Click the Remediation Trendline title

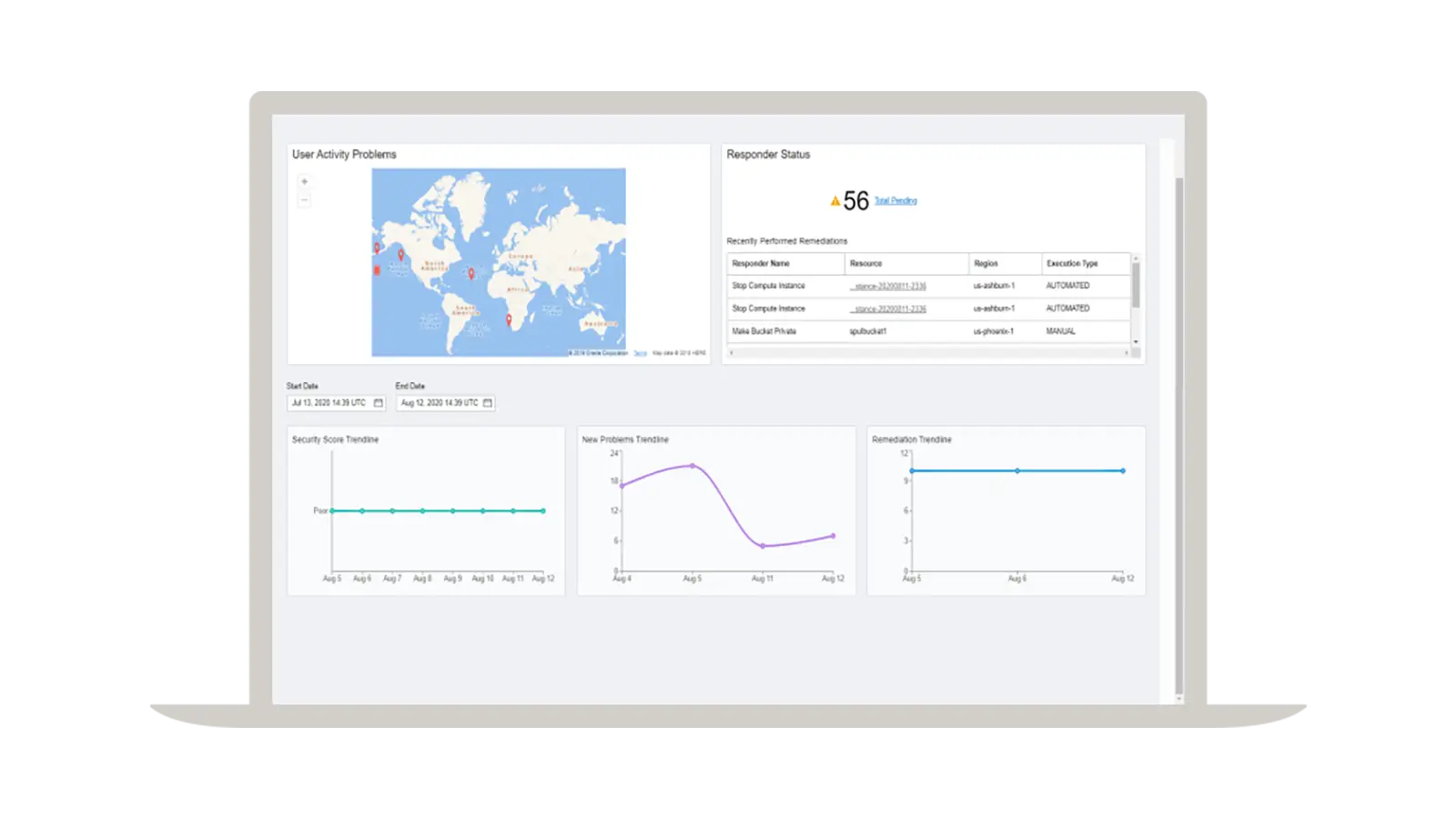tap(912, 440)
